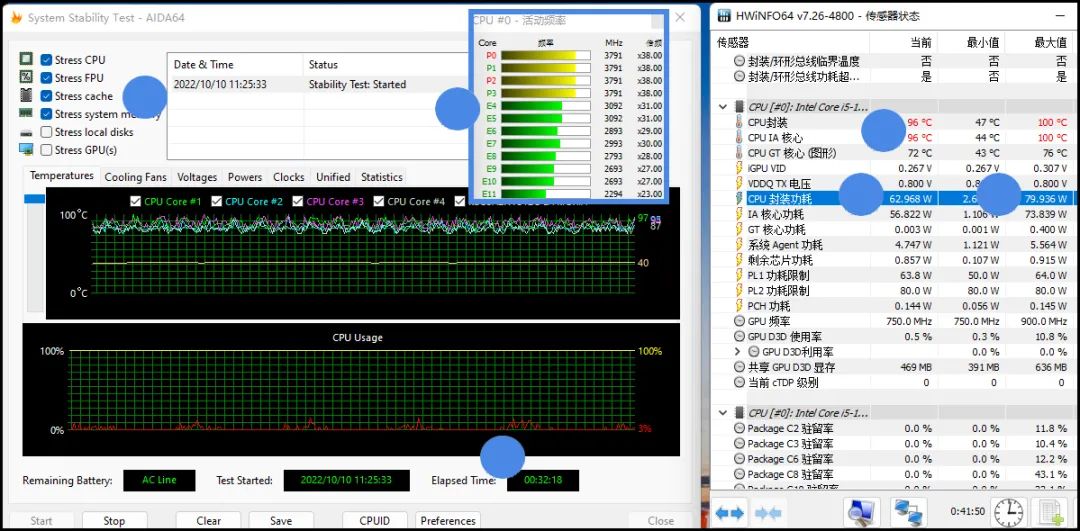Click the circle icon of Package C2 驻留率 row
1080x531 pixels.
point(739,428)
